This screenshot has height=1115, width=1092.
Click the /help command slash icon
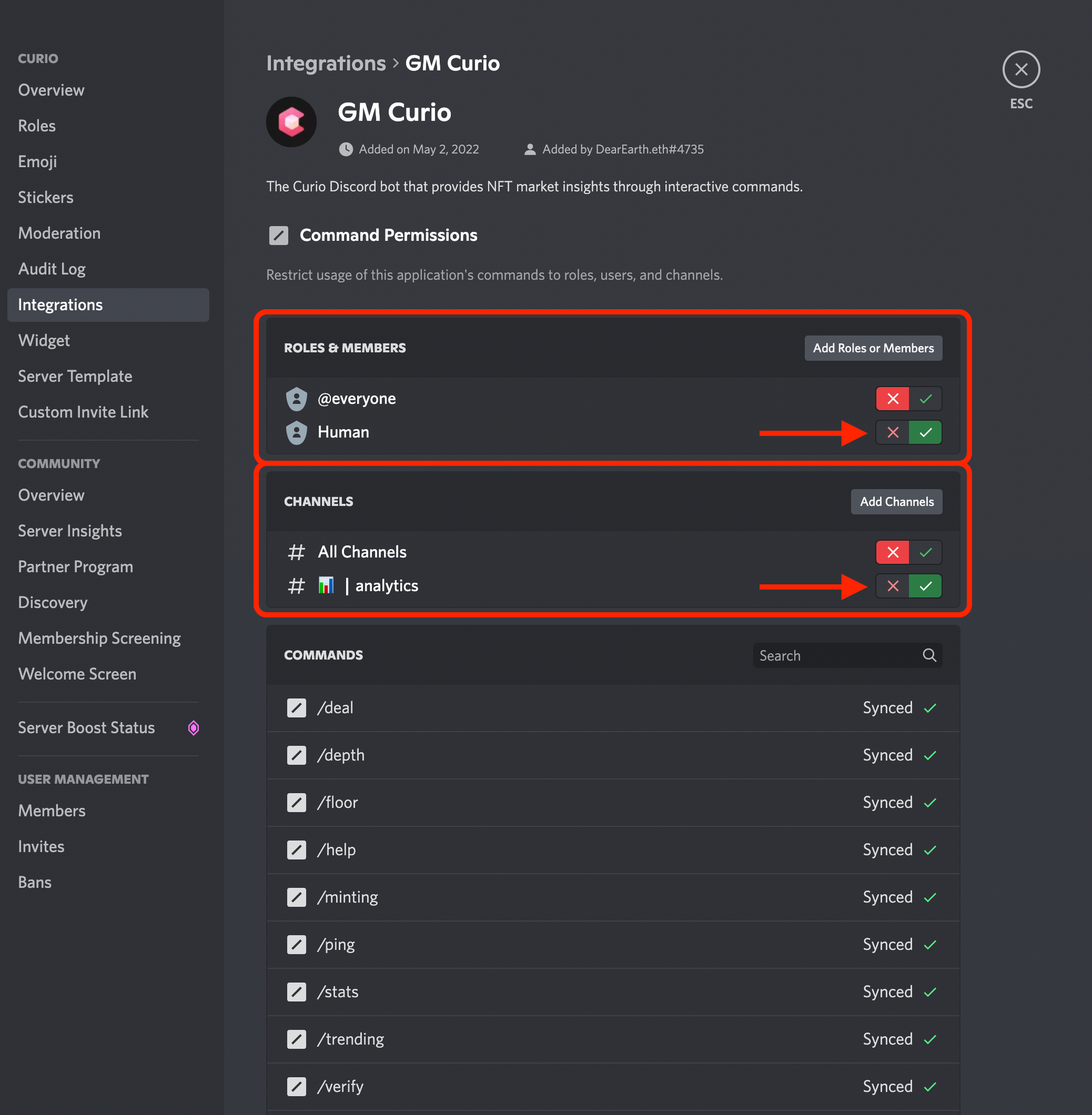click(296, 850)
